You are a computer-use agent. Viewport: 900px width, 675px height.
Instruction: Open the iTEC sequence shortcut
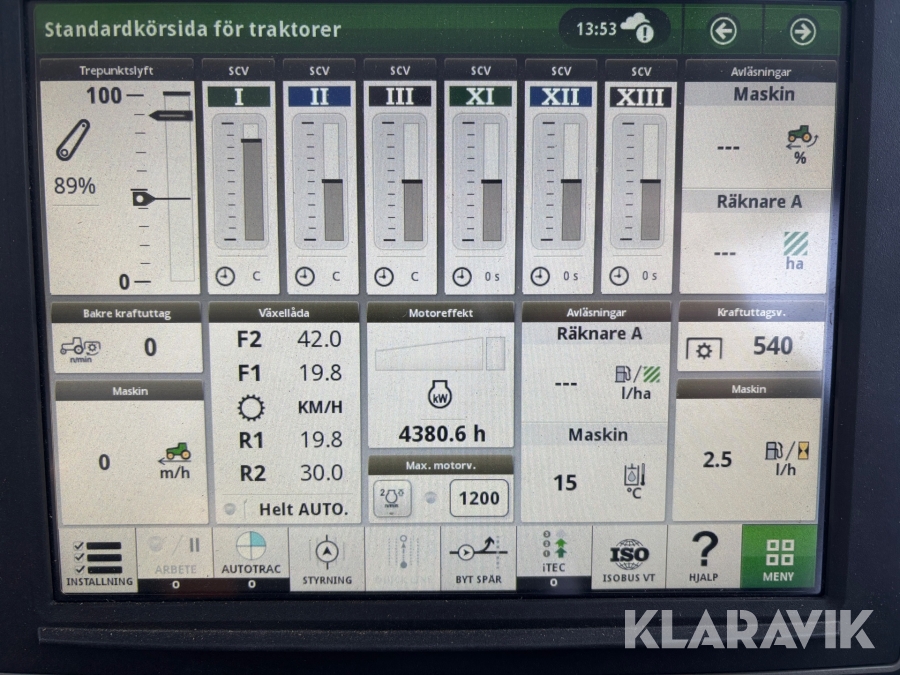point(553,558)
